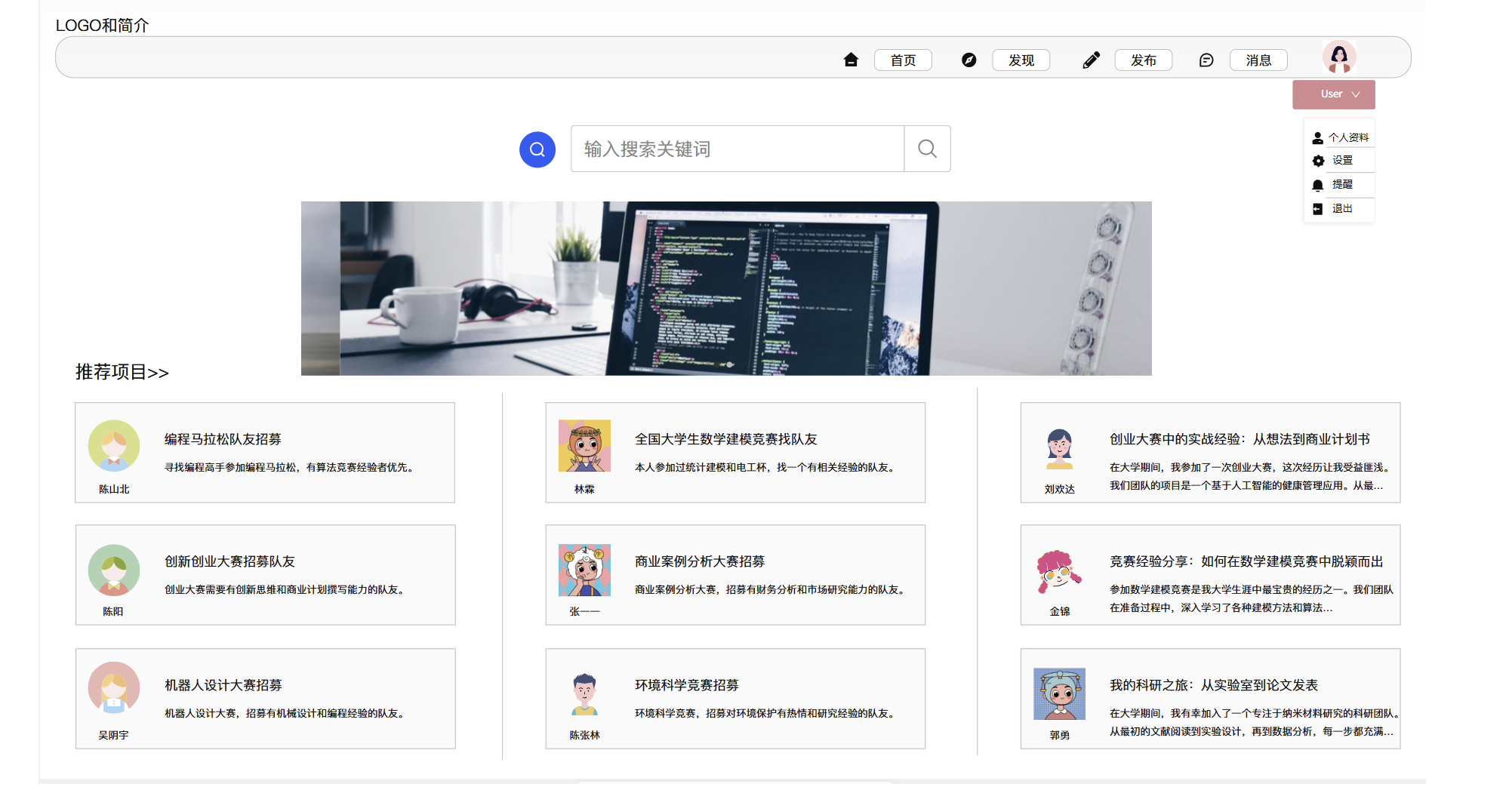Click the person icon next to 个人资料

point(1318,138)
